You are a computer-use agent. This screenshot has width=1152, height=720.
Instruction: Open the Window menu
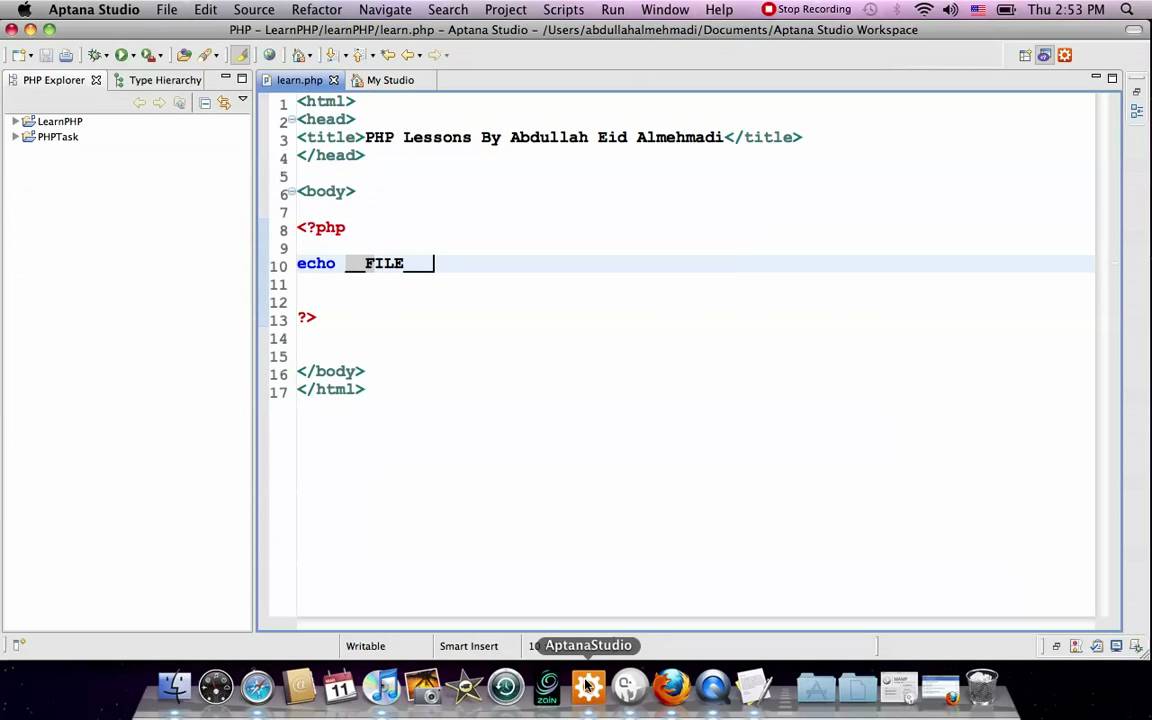[665, 10]
